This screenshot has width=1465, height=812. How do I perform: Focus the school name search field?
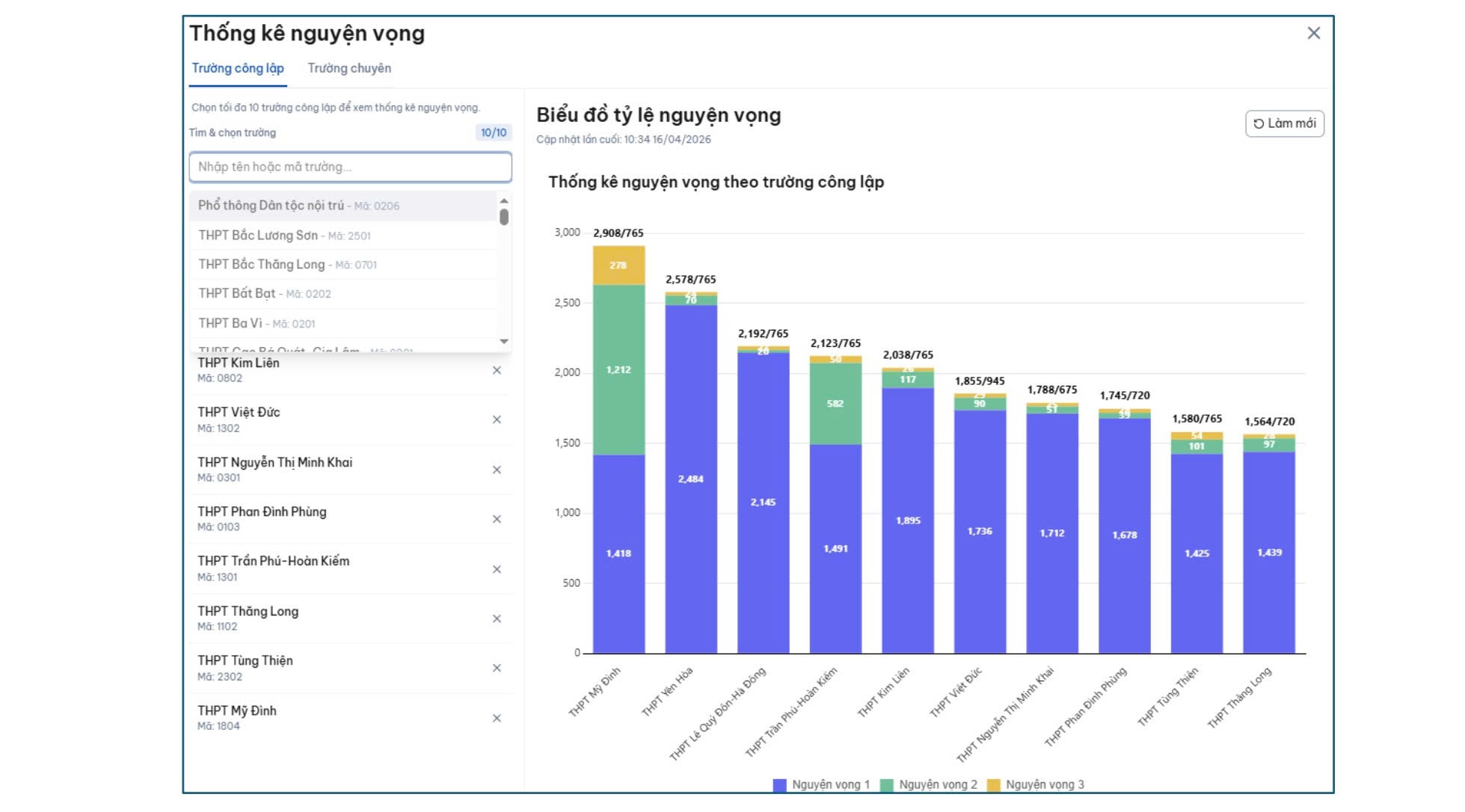(350, 167)
